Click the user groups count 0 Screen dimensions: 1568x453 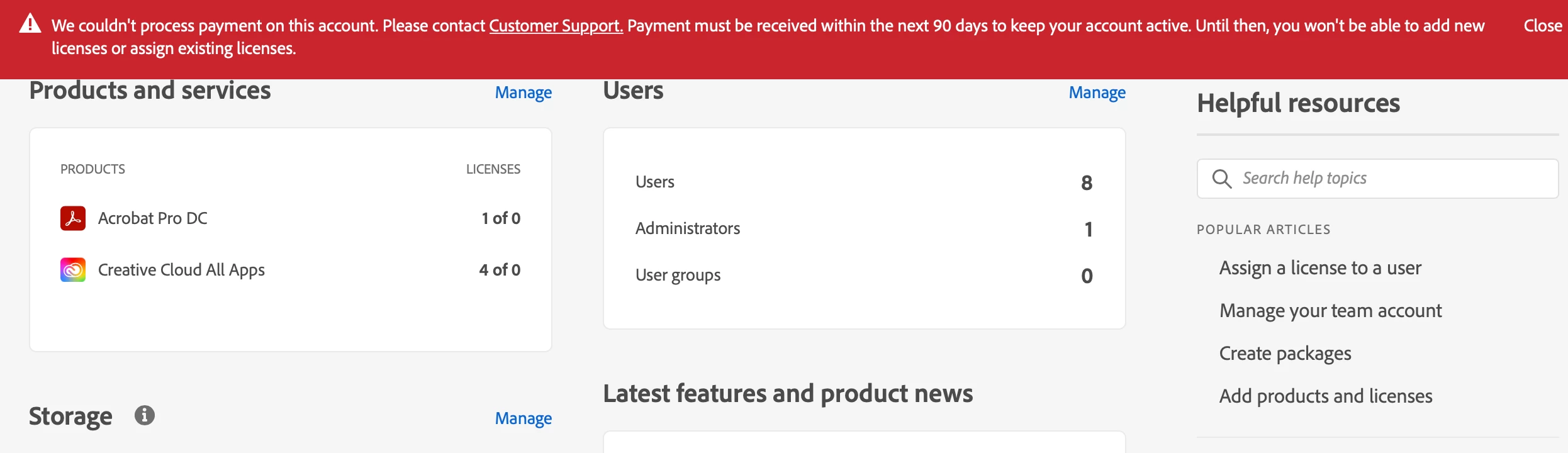click(x=1087, y=276)
